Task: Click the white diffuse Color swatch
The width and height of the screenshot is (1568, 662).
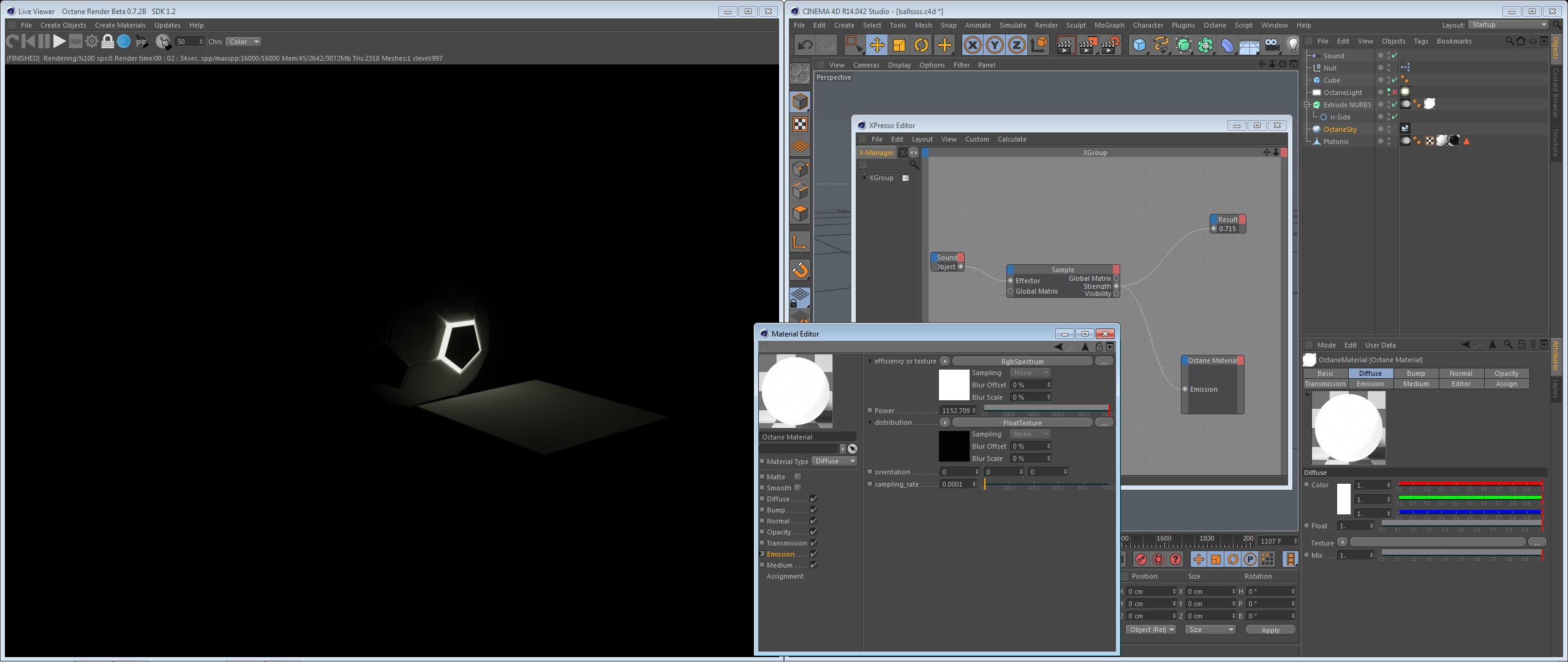Action: click(1343, 499)
